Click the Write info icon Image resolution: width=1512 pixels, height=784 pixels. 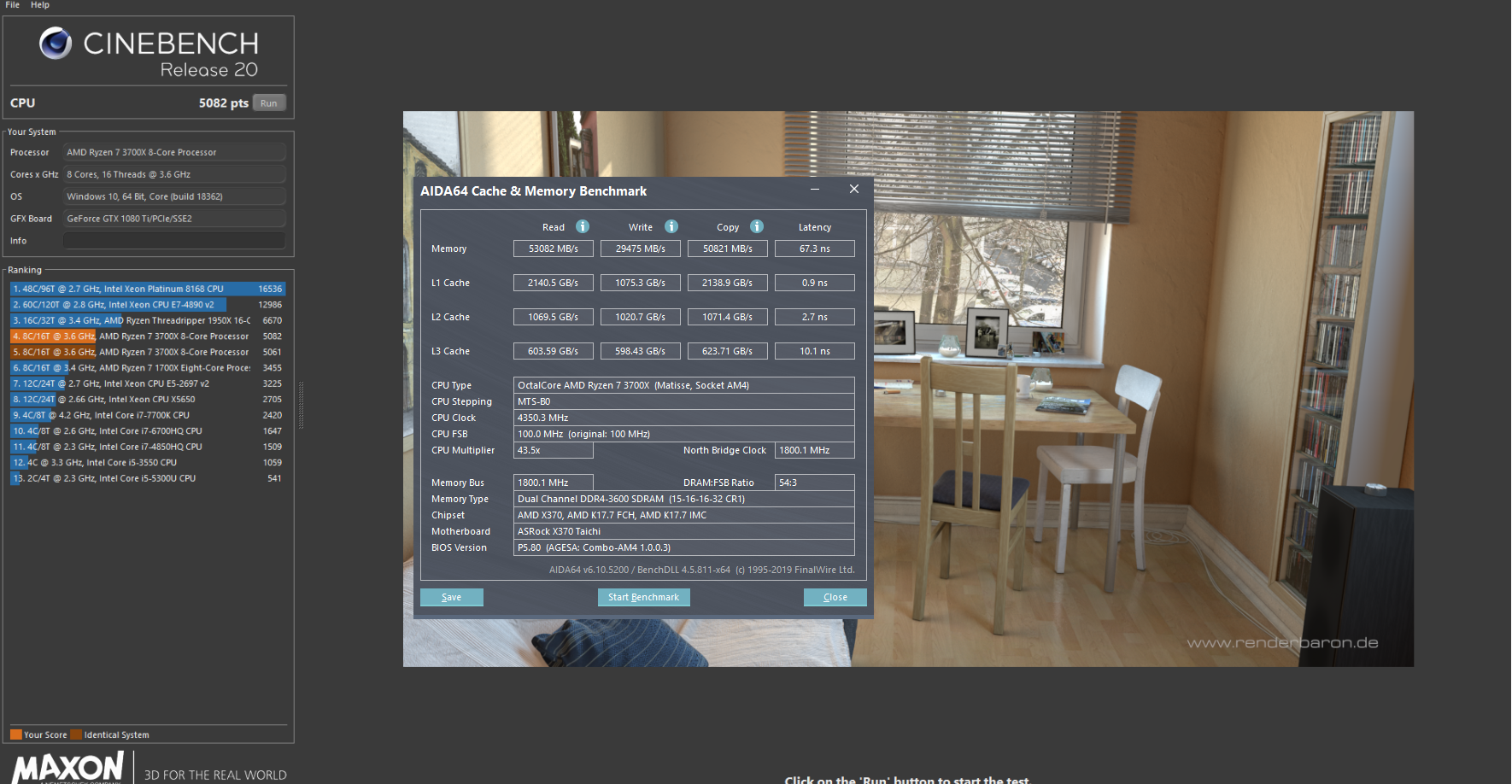(671, 226)
